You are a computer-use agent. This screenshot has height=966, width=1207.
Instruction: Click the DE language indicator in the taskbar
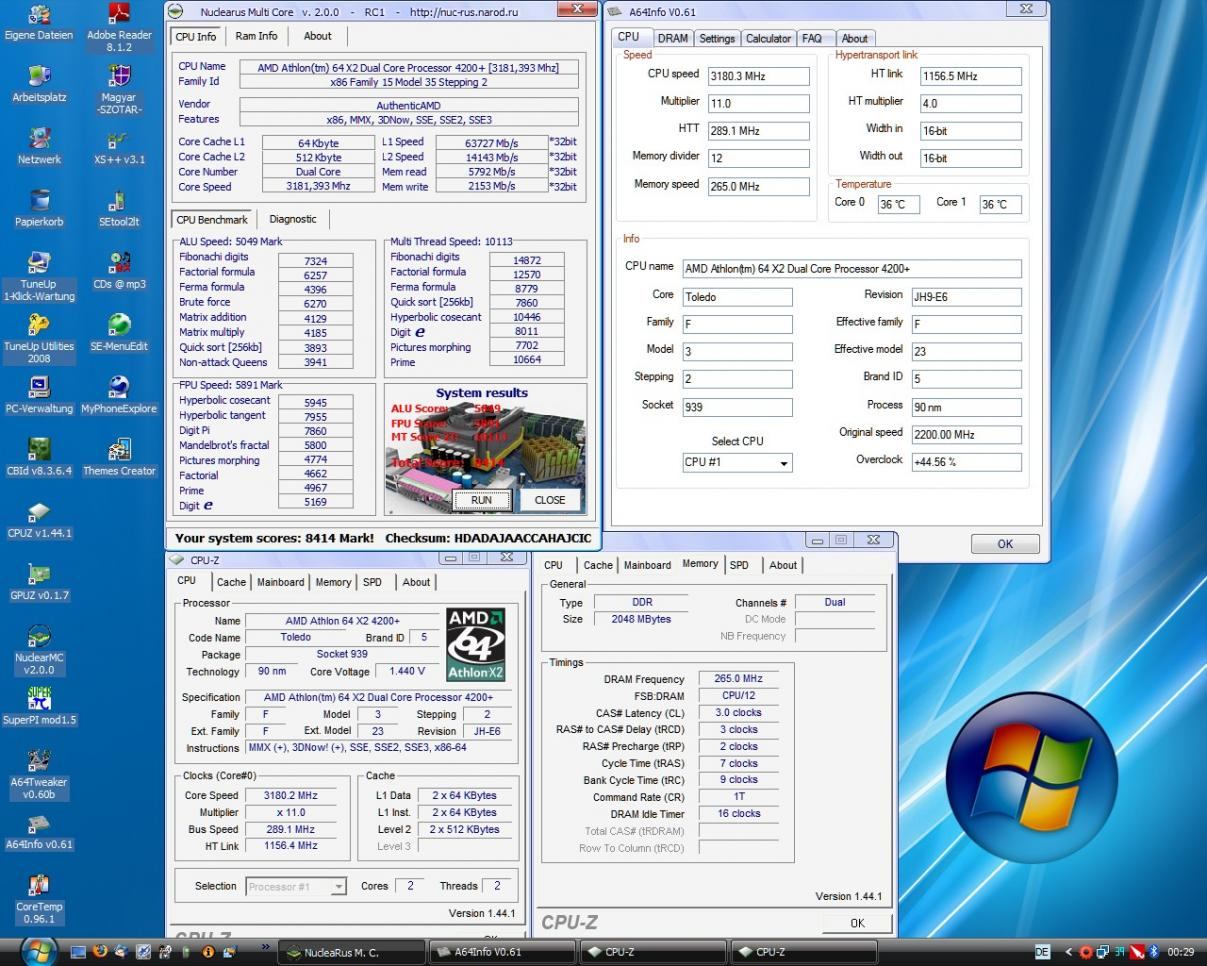tap(1042, 952)
